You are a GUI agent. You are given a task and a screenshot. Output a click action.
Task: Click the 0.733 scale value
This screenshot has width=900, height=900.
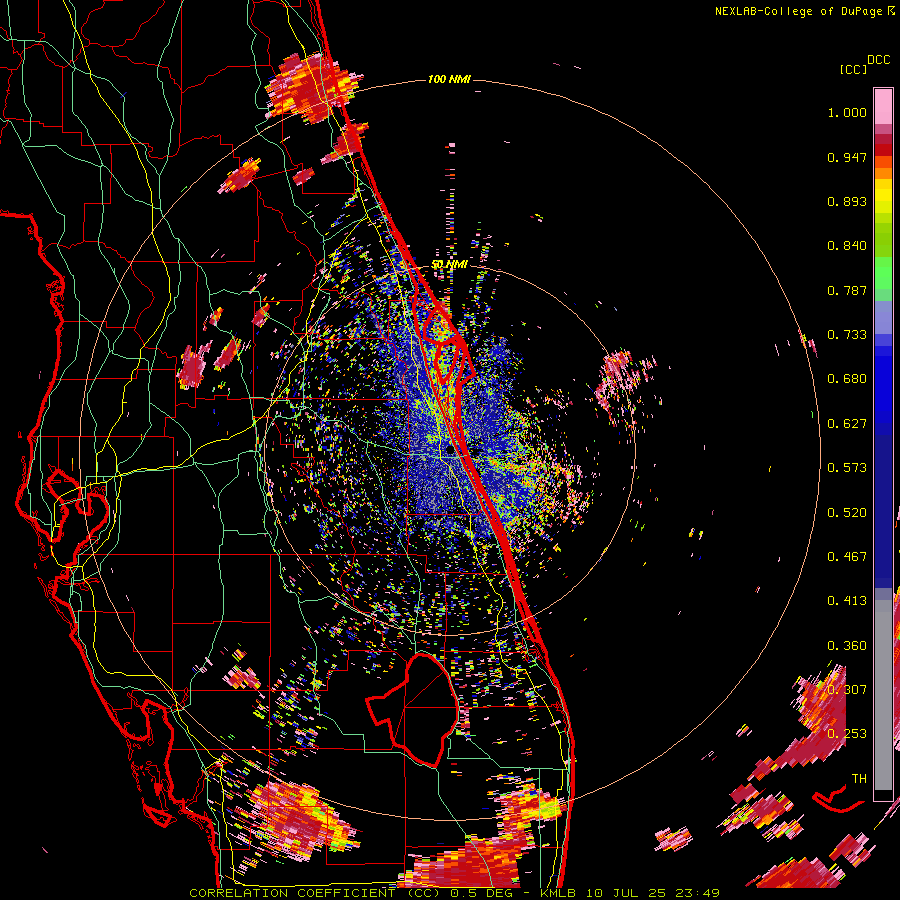point(847,335)
